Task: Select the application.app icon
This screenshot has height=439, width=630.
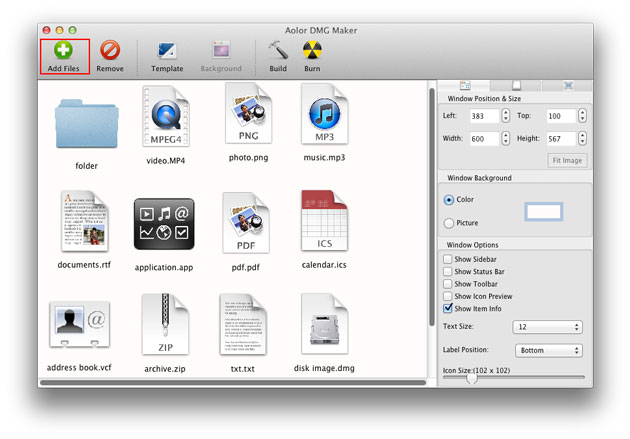Action: (163, 223)
